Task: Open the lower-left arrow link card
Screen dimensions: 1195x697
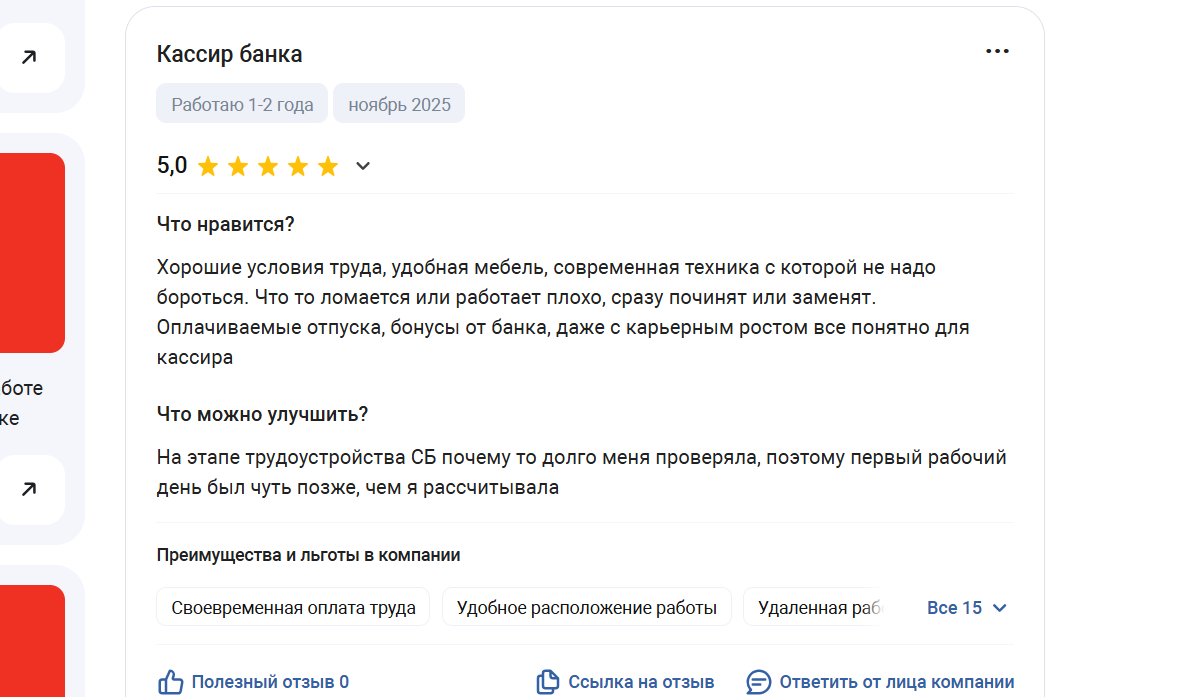Action: (x=29, y=489)
